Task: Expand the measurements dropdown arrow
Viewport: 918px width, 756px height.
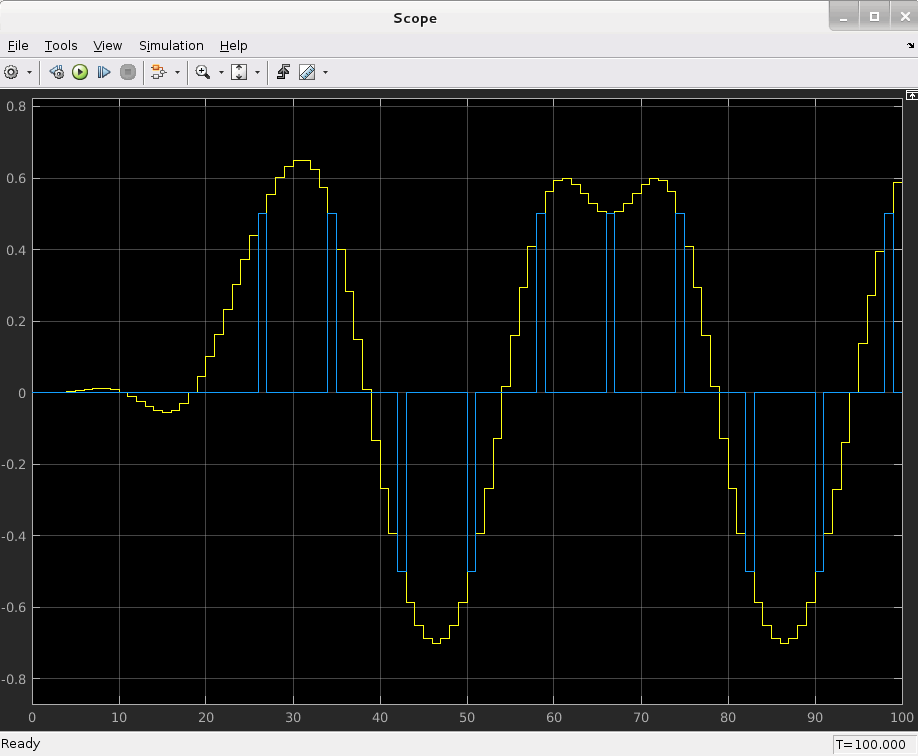Action: coord(325,72)
